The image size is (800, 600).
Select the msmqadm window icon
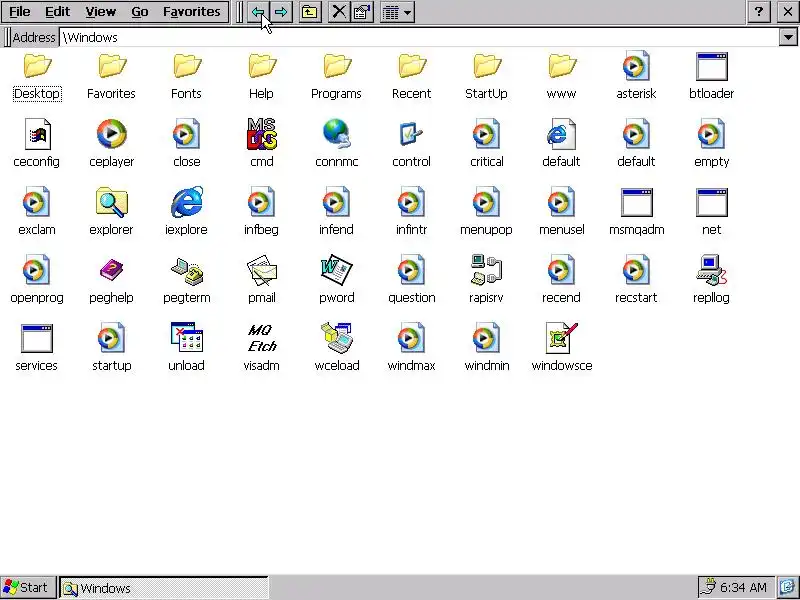[636, 202]
